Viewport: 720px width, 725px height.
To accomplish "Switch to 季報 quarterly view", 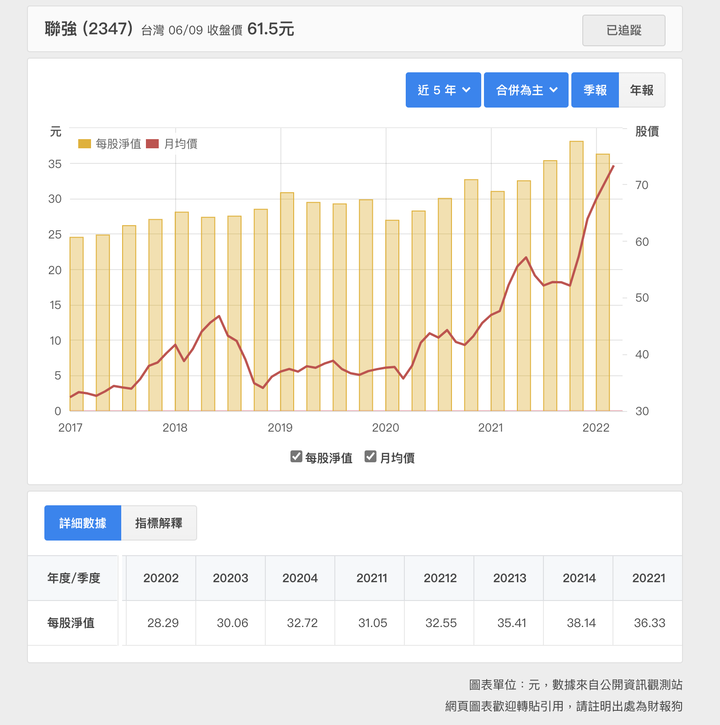I will (595, 90).
